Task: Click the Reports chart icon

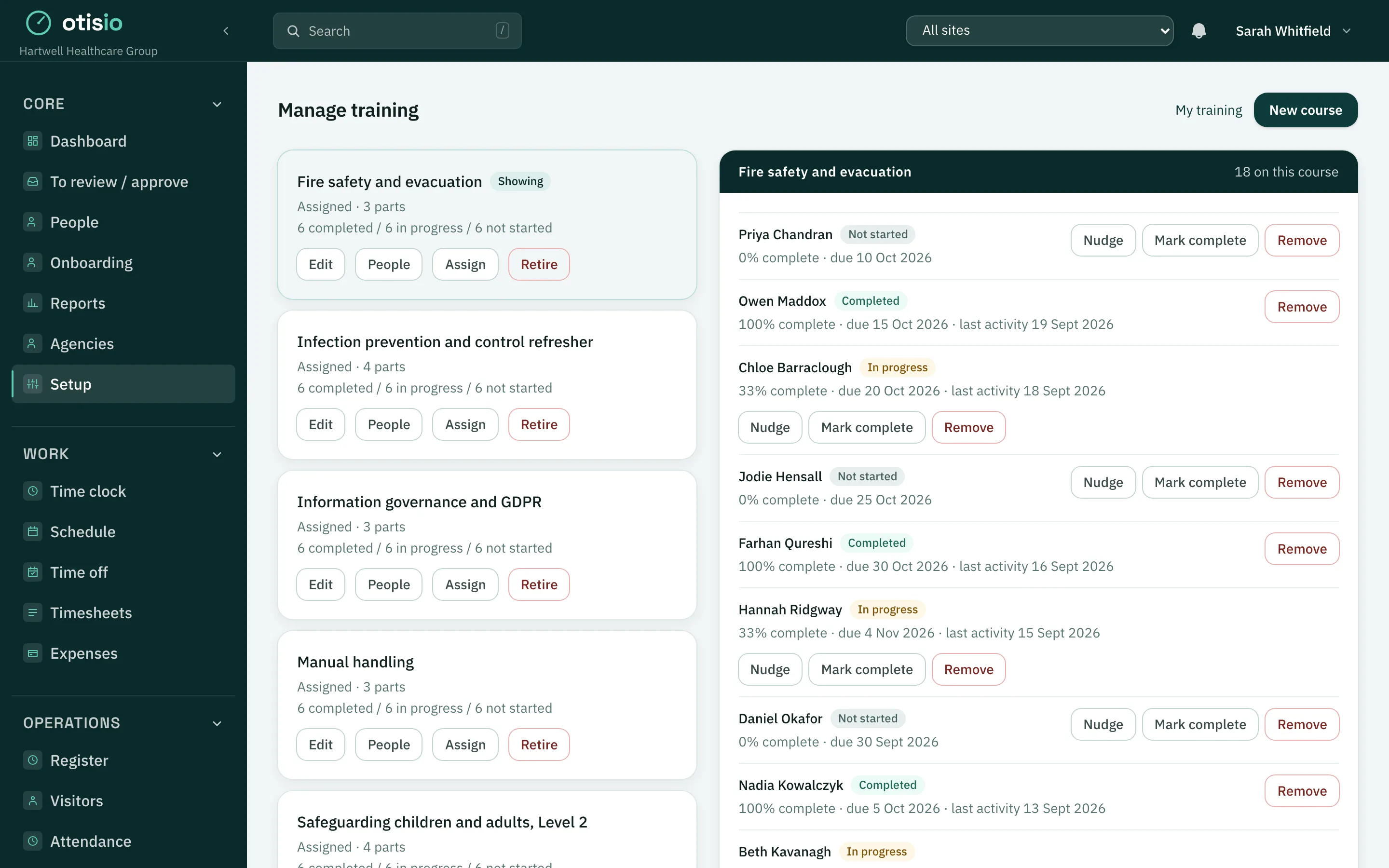Action: pyautogui.click(x=33, y=302)
